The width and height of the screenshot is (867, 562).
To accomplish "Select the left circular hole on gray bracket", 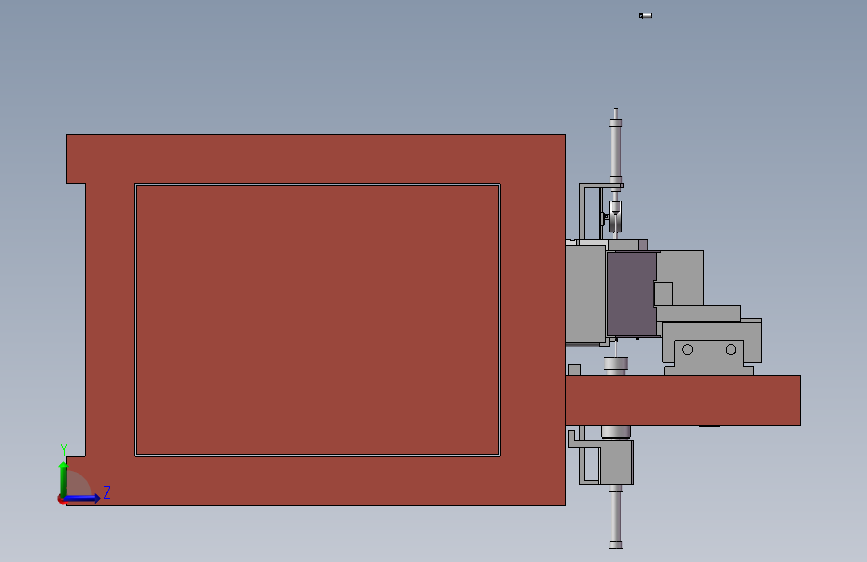I will click(687, 350).
